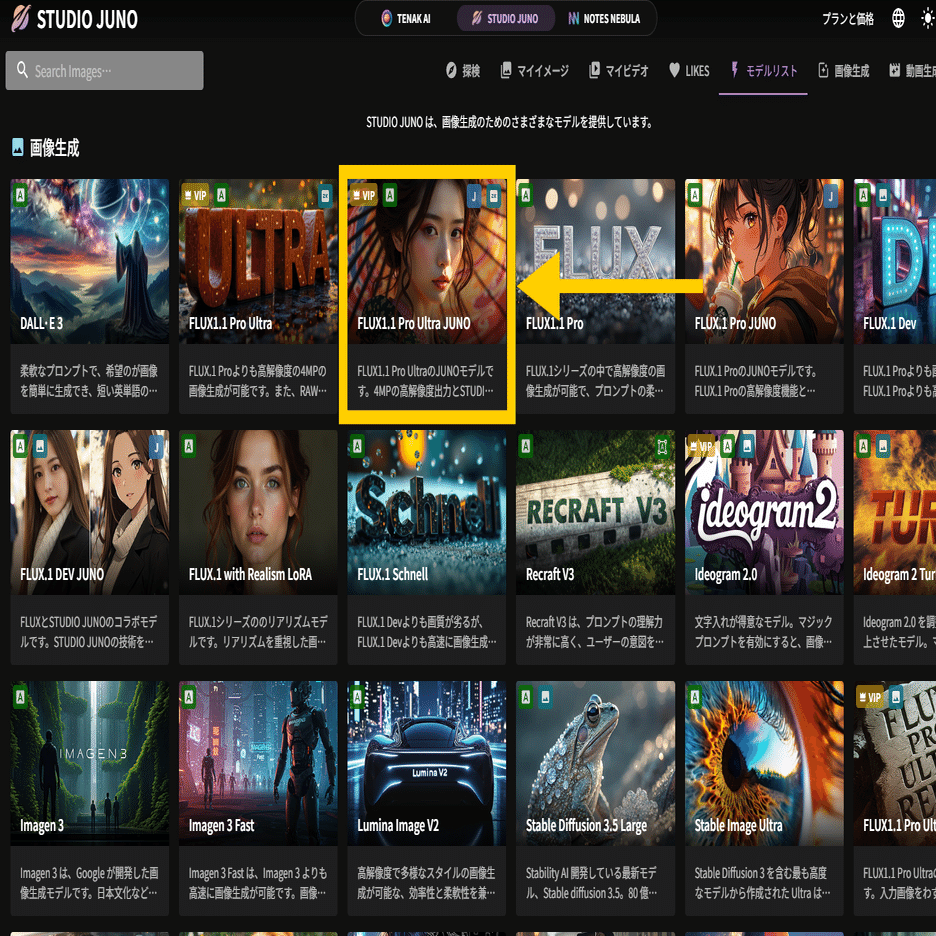The image size is (936, 936).
Task: Open the Stable Image Ultra model thumbnail
Action: [x=764, y=763]
